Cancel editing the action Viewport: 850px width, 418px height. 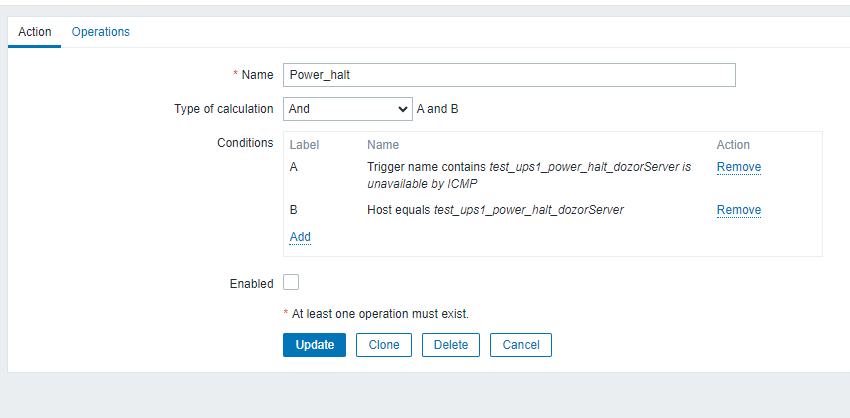[x=521, y=345]
